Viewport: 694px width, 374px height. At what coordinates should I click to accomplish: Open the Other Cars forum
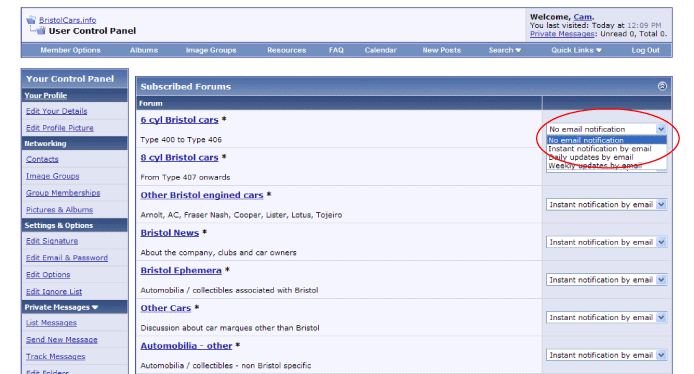click(166, 308)
